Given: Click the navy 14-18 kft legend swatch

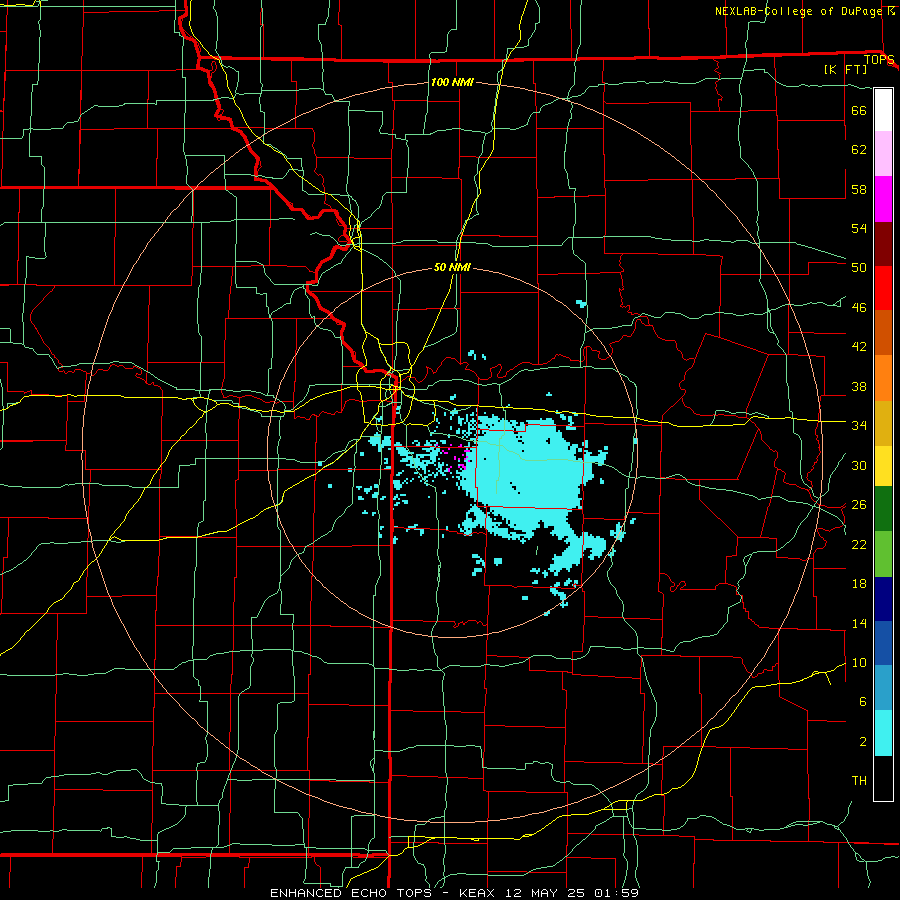Looking at the screenshot, I should pos(883,599).
